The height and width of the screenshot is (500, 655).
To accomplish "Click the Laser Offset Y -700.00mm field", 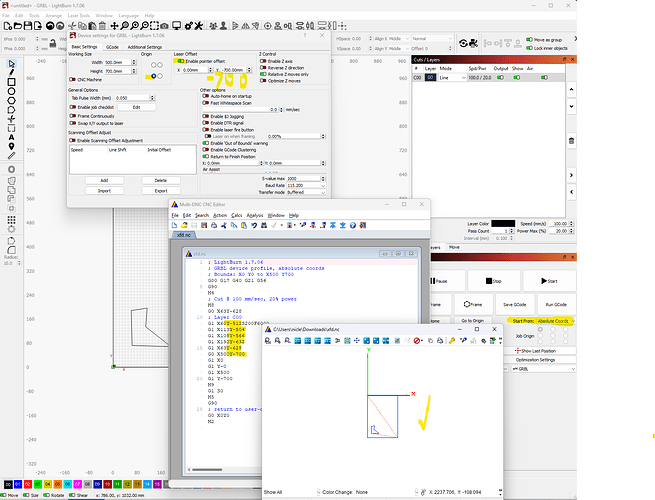I will point(234,70).
